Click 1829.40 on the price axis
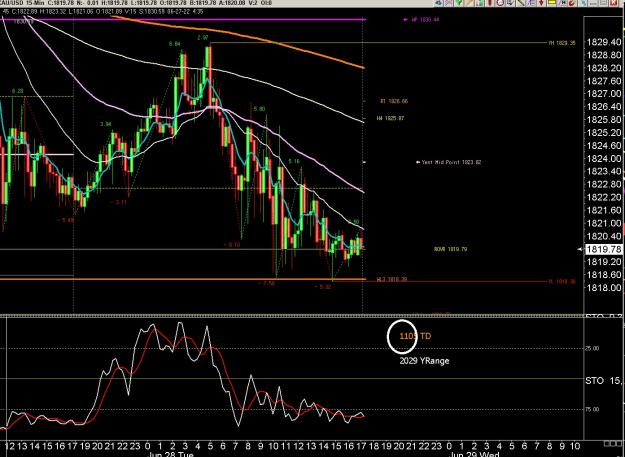This screenshot has height=457, width=625. (x=604, y=42)
